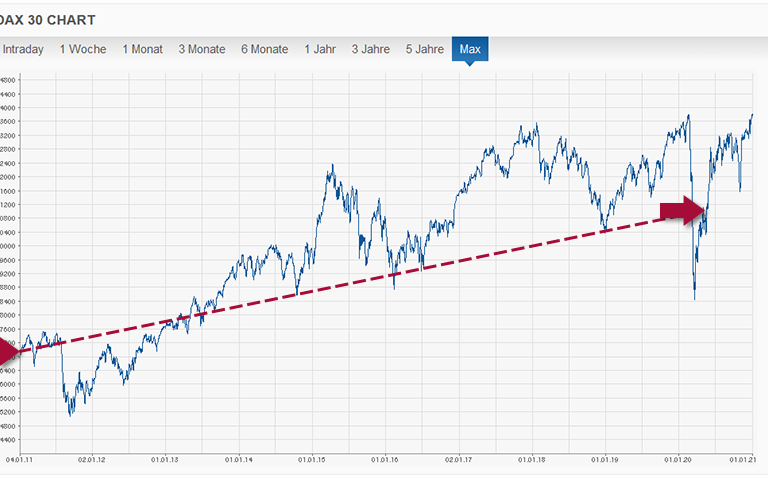Viewport: 768px width, 478px height.
Task: Switch to the Intraday tab
Action: [23, 49]
